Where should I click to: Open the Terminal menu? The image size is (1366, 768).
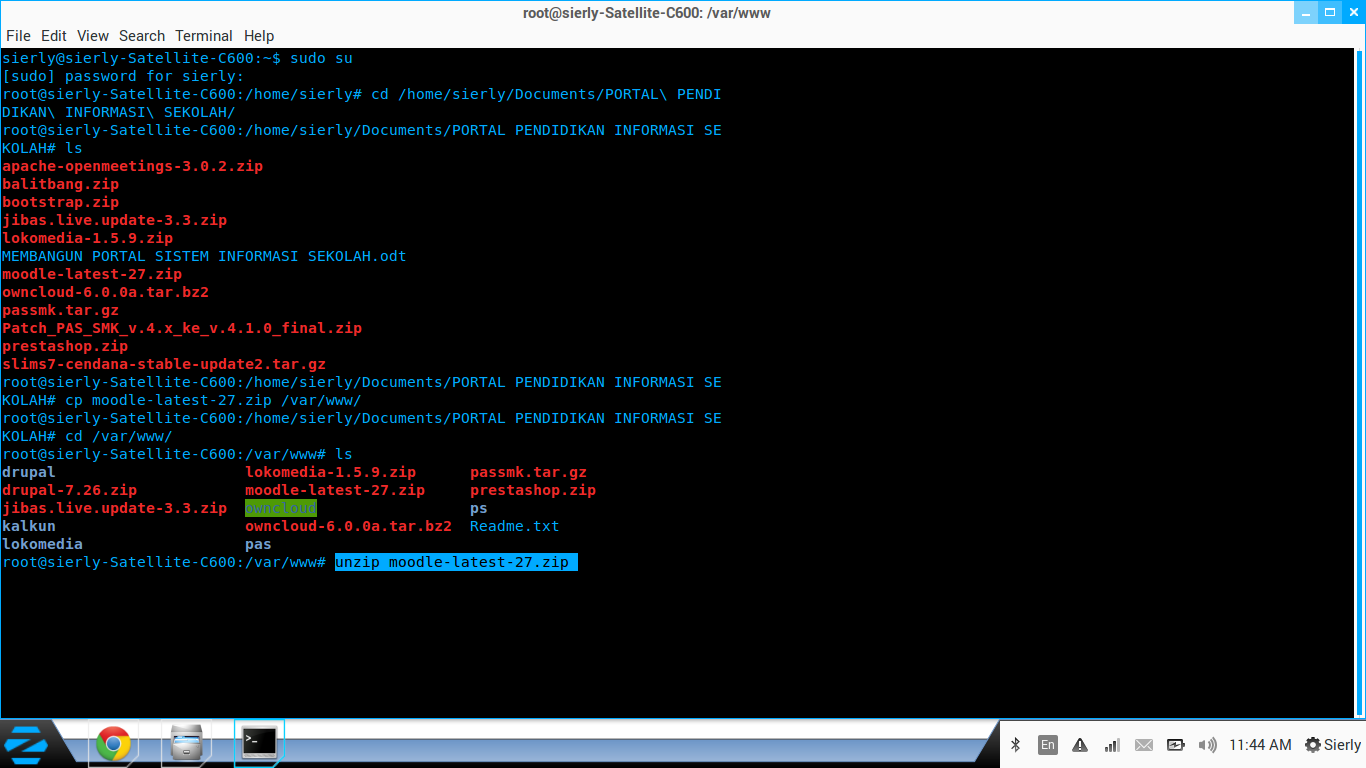click(x=204, y=36)
